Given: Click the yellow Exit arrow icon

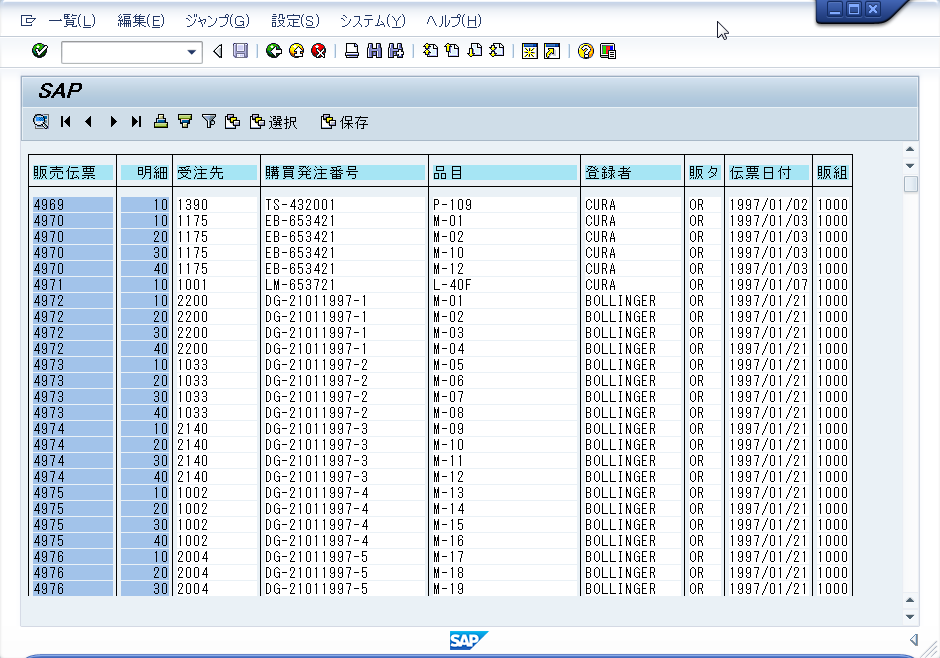Looking at the screenshot, I should click(x=296, y=51).
